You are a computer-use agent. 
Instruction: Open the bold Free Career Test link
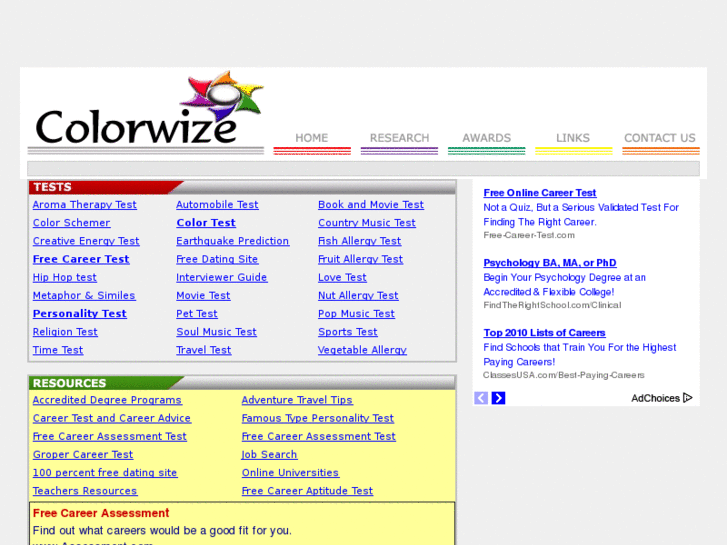click(81, 259)
